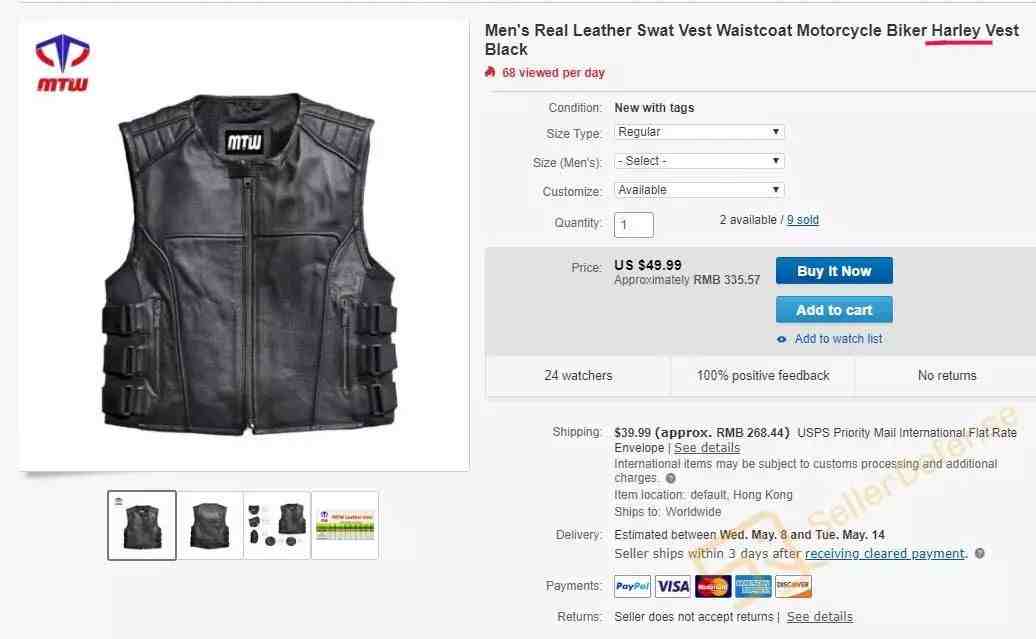
Task: Open the shipping See details link
Action: 707,448
